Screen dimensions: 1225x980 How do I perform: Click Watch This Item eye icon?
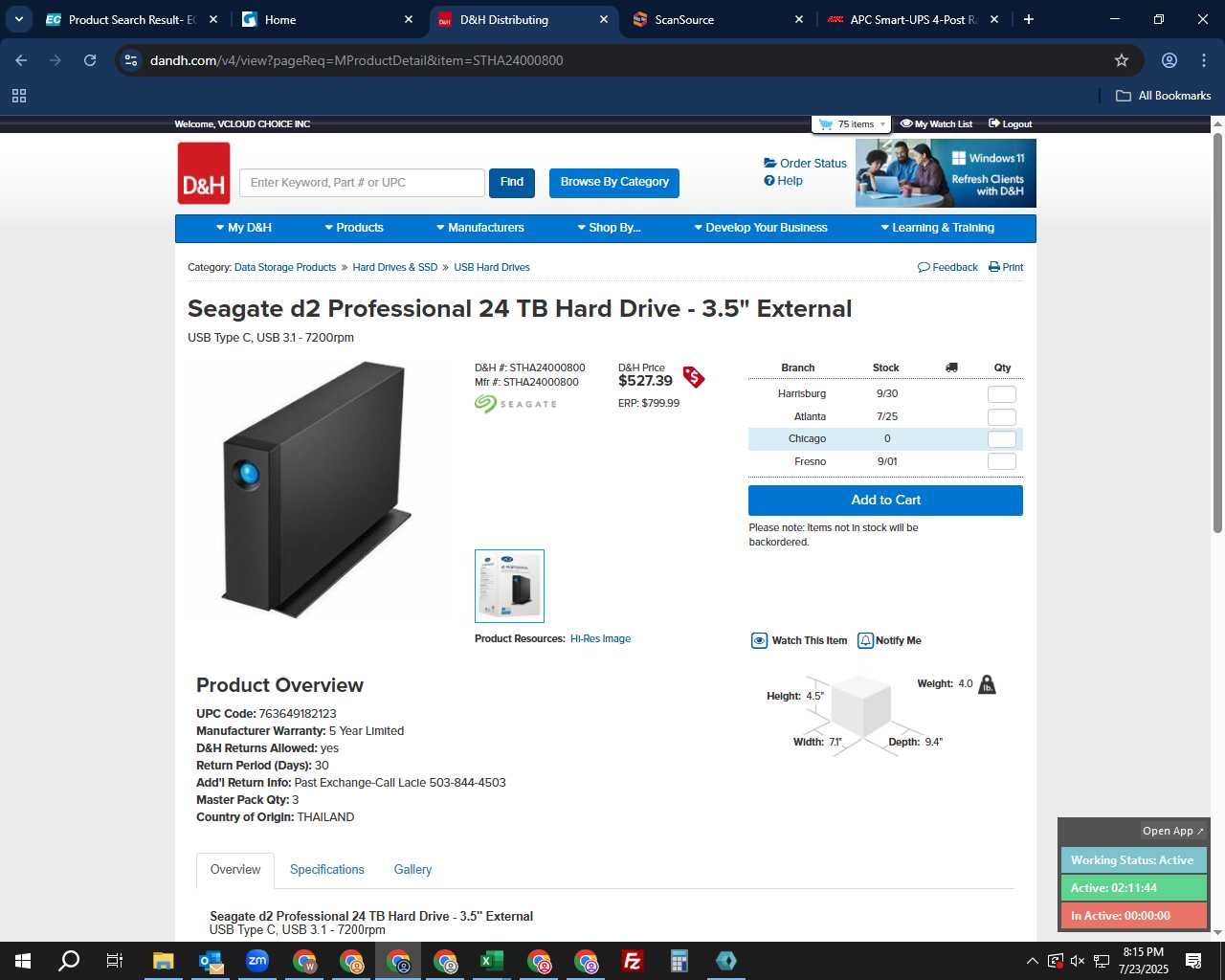pos(759,641)
